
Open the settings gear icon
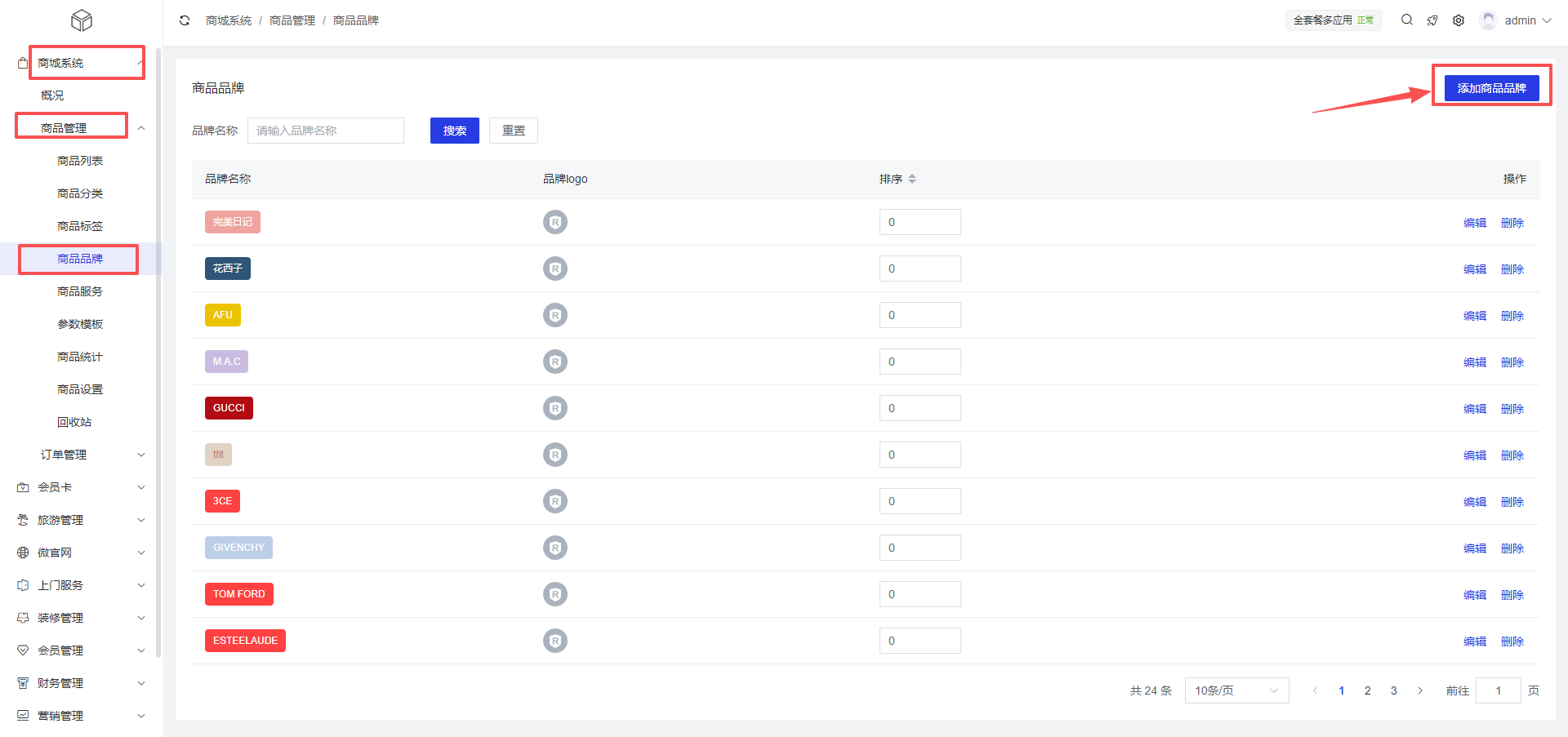coord(1459,20)
